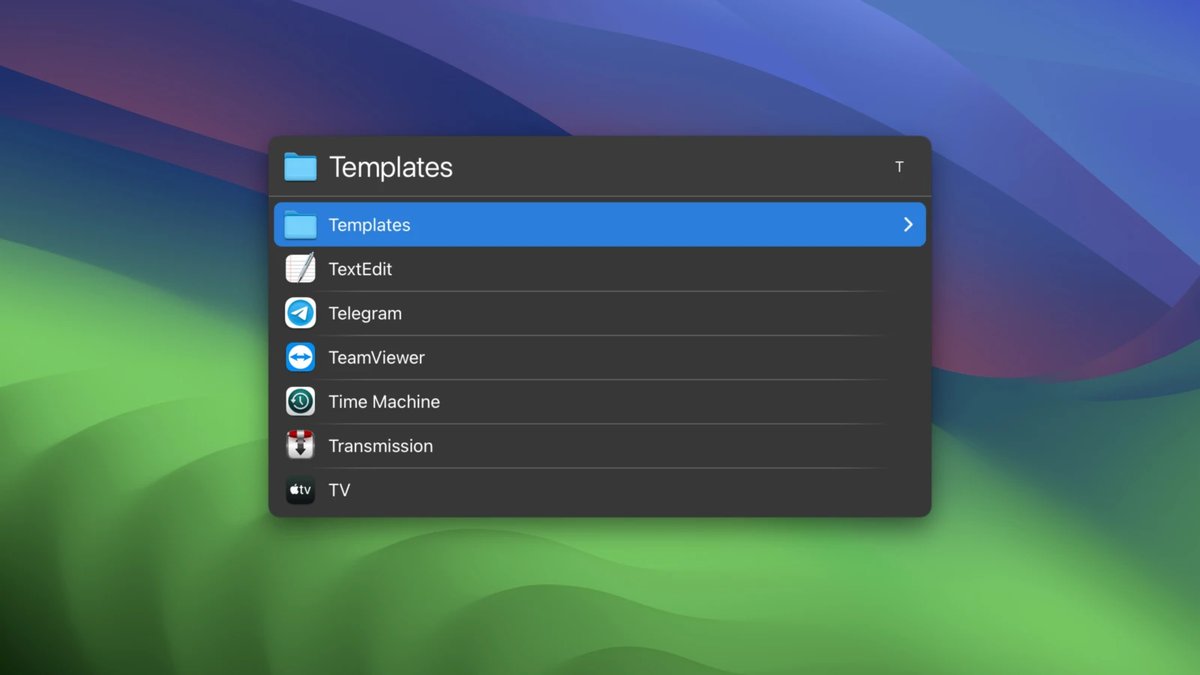Expand the Templates folder via its chevron
1200x675 pixels.
908,224
